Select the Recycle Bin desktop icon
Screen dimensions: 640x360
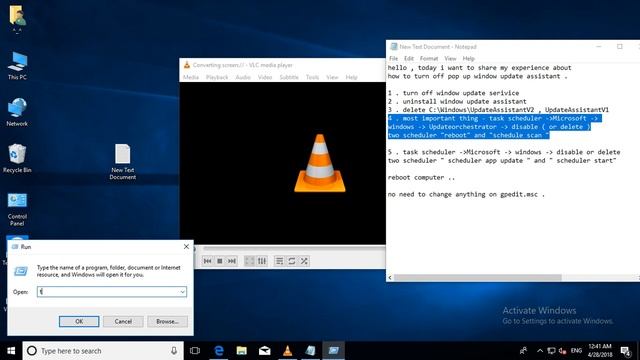point(17,158)
